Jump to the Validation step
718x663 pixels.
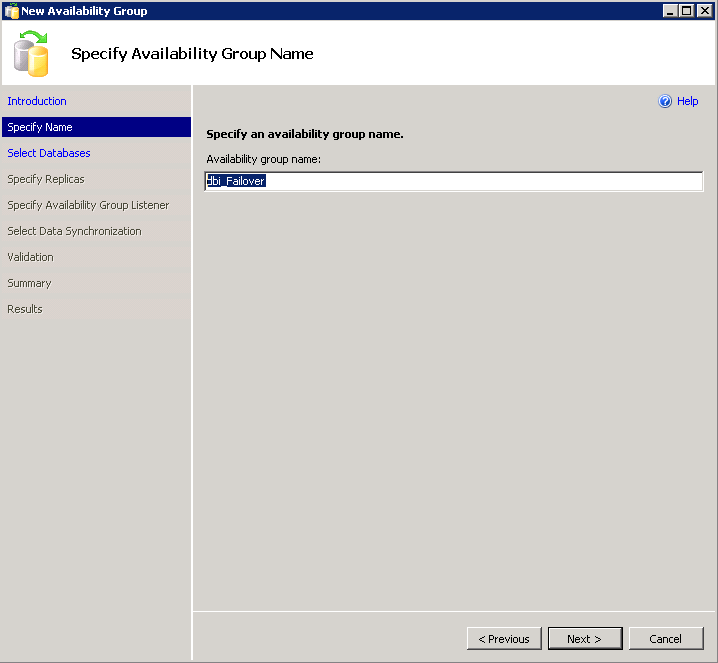[x=30, y=257]
